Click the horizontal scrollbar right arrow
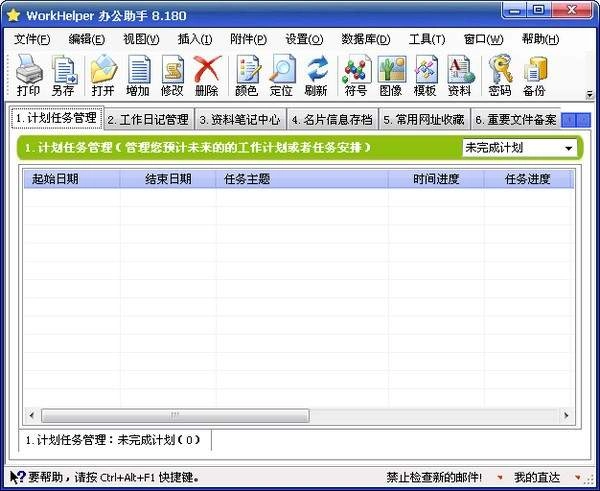The image size is (600, 491). [x=566, y=415]
